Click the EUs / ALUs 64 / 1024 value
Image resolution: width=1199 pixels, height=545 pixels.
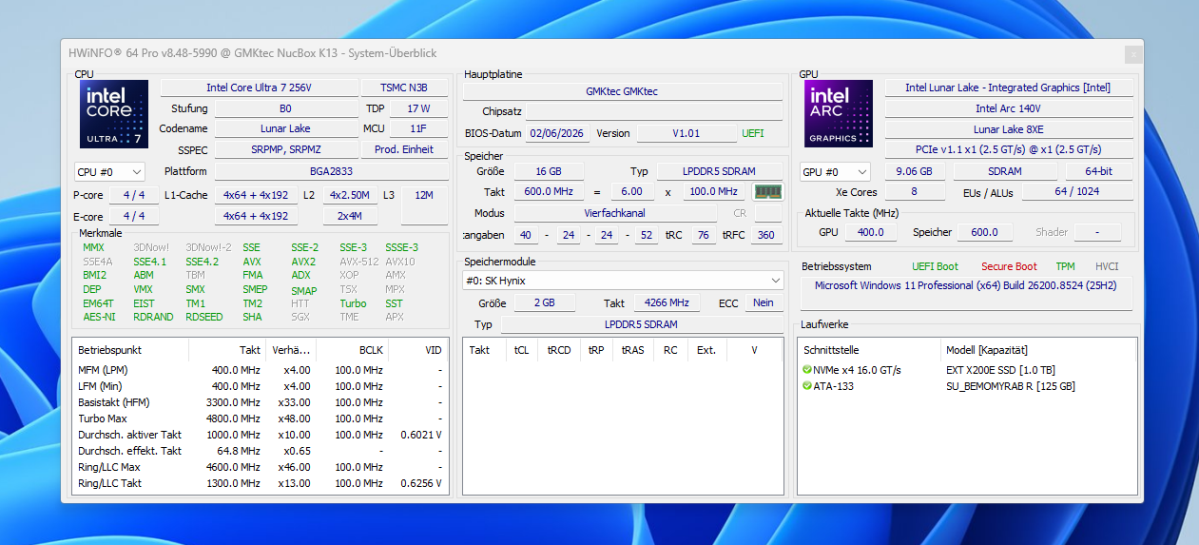coord(1077,192)
